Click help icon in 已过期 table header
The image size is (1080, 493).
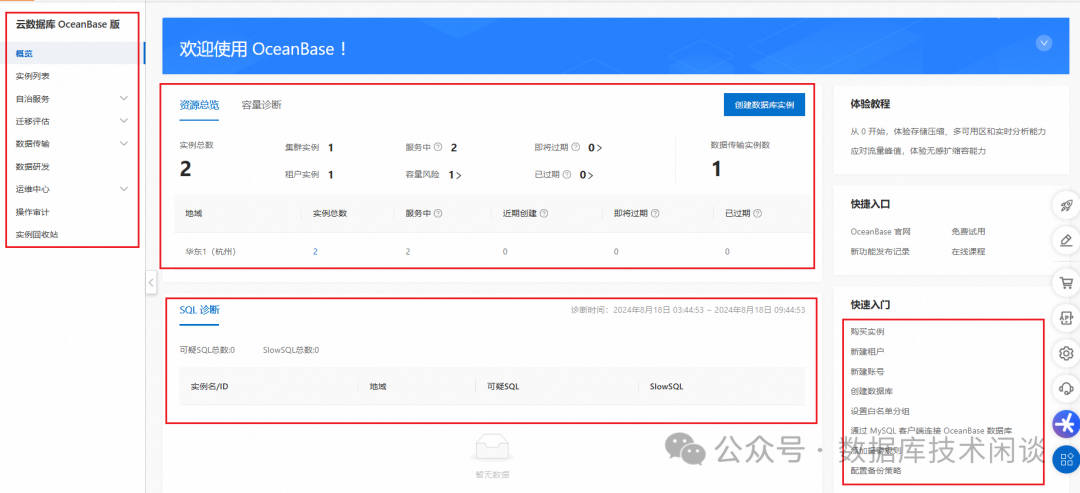pos(758,213)
